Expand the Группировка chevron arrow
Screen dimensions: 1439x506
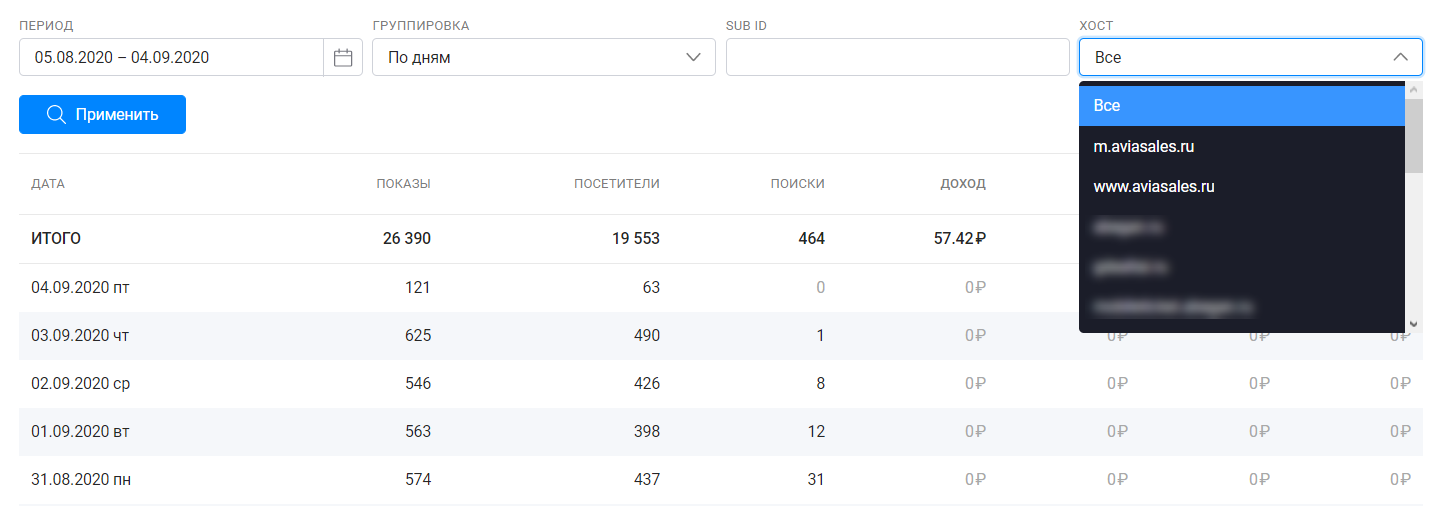(694, 57)
